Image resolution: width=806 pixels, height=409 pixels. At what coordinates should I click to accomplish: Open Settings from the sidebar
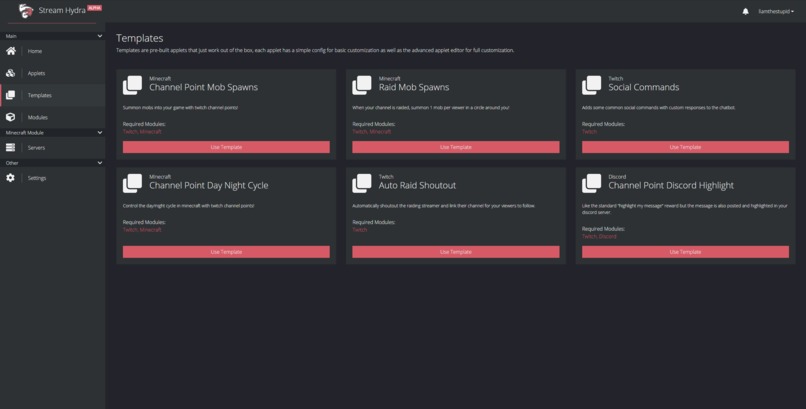coord(52,178)
